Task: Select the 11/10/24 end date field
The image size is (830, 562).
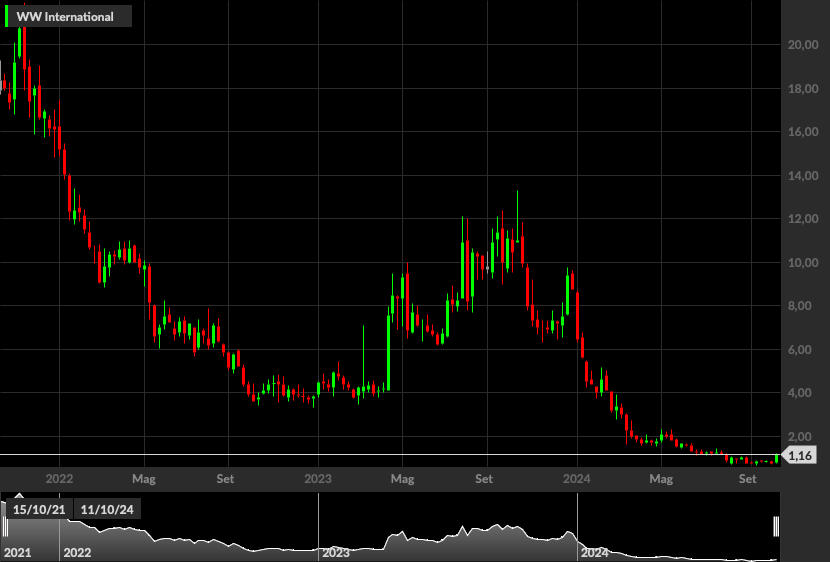Action: (107, 510)
